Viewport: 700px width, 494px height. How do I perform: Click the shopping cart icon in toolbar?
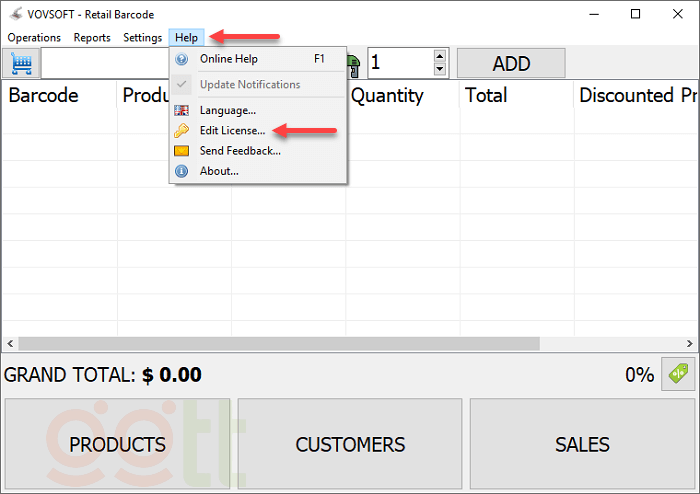(20, 63)
